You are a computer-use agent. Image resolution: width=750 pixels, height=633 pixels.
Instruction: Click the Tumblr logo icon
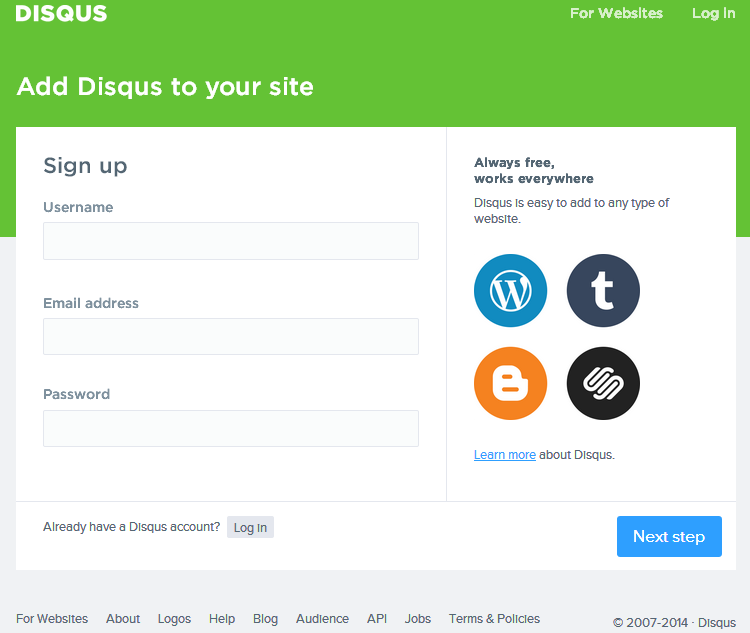(x=603, y=290)
